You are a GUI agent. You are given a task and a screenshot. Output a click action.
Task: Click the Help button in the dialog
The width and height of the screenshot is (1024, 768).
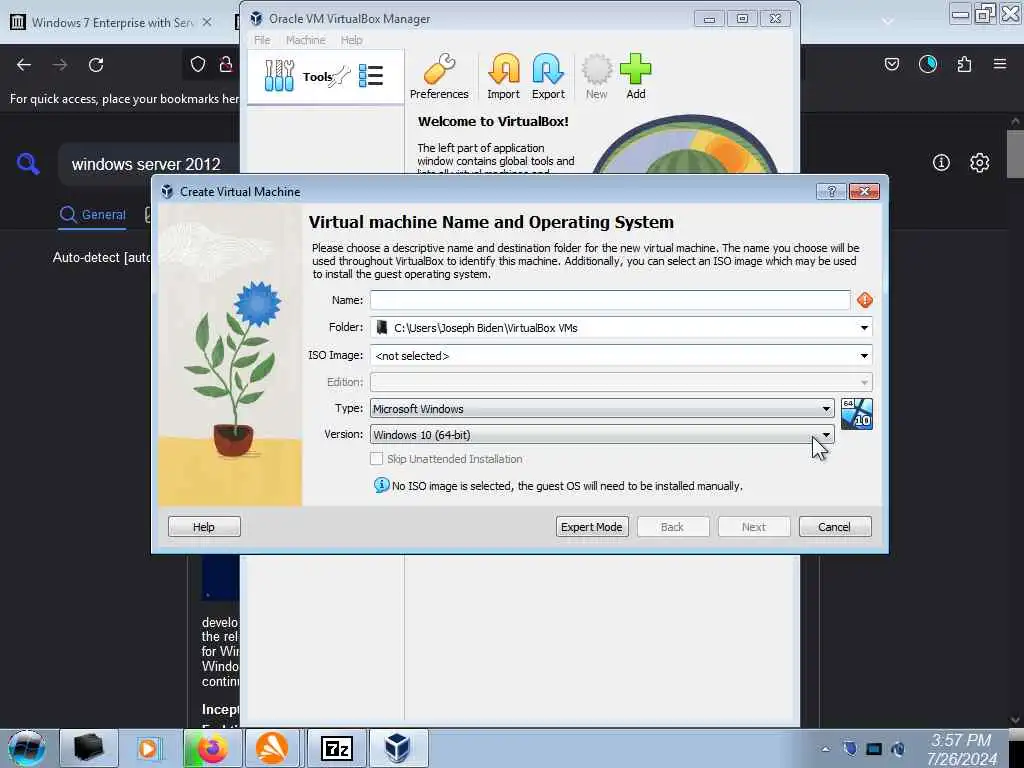click(x=204, y=527)
